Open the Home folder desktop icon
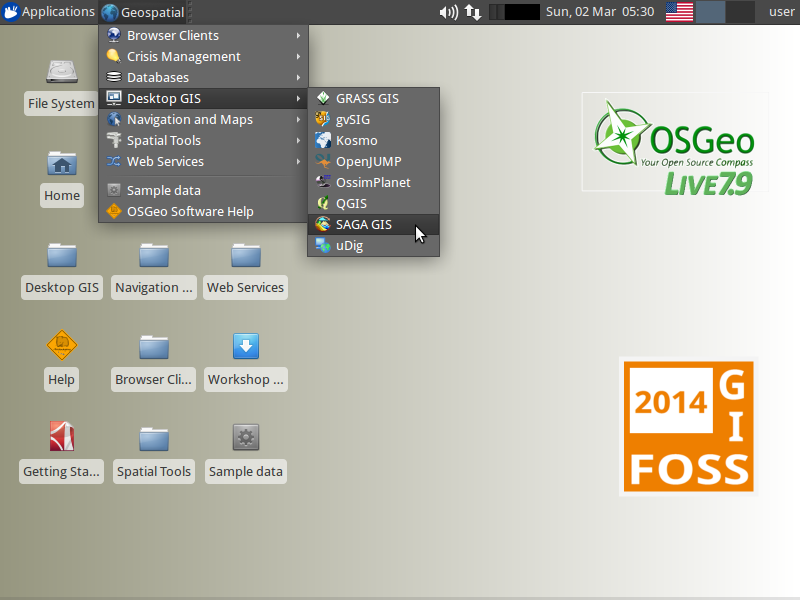 (x=62, y=164)
